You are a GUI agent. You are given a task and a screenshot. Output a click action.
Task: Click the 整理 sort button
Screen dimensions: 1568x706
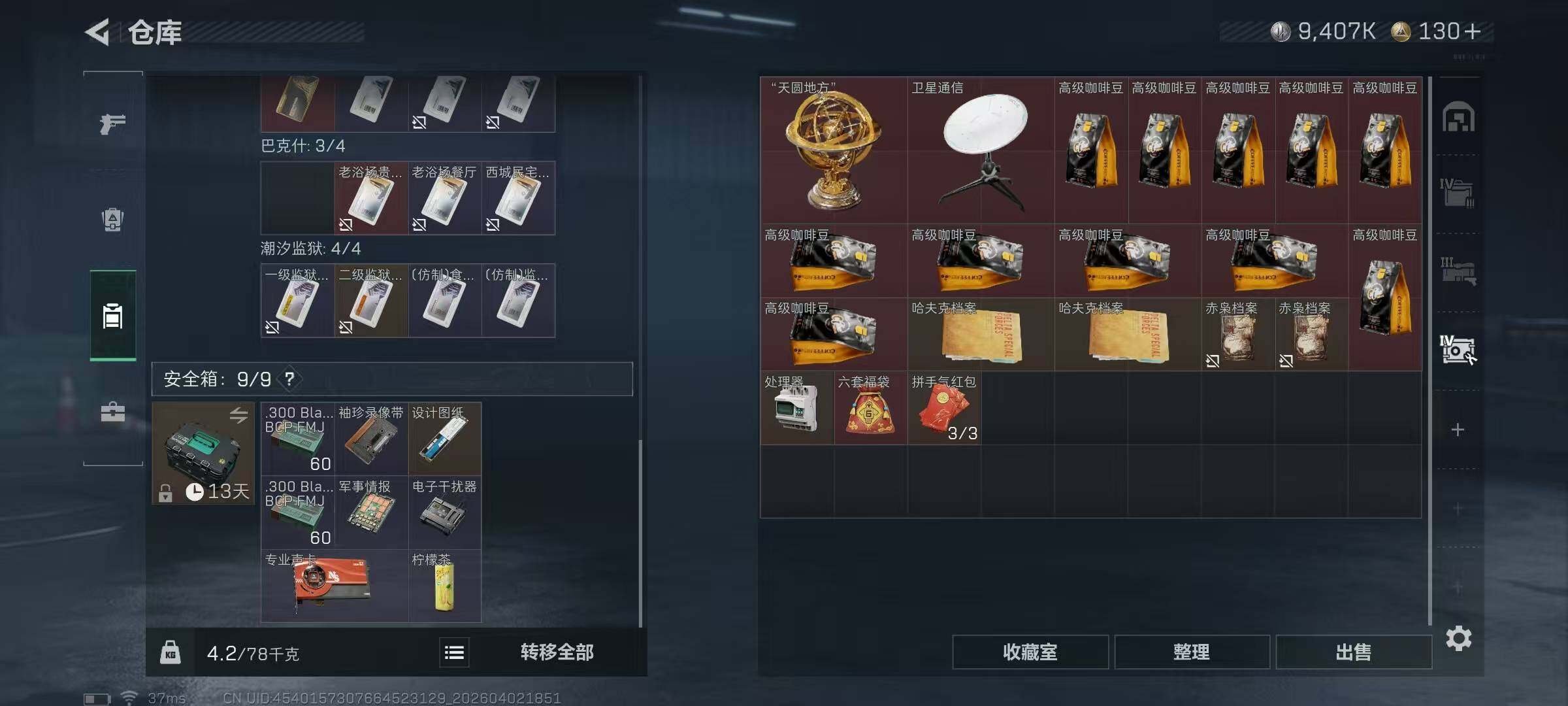[x=1192, y=652]
